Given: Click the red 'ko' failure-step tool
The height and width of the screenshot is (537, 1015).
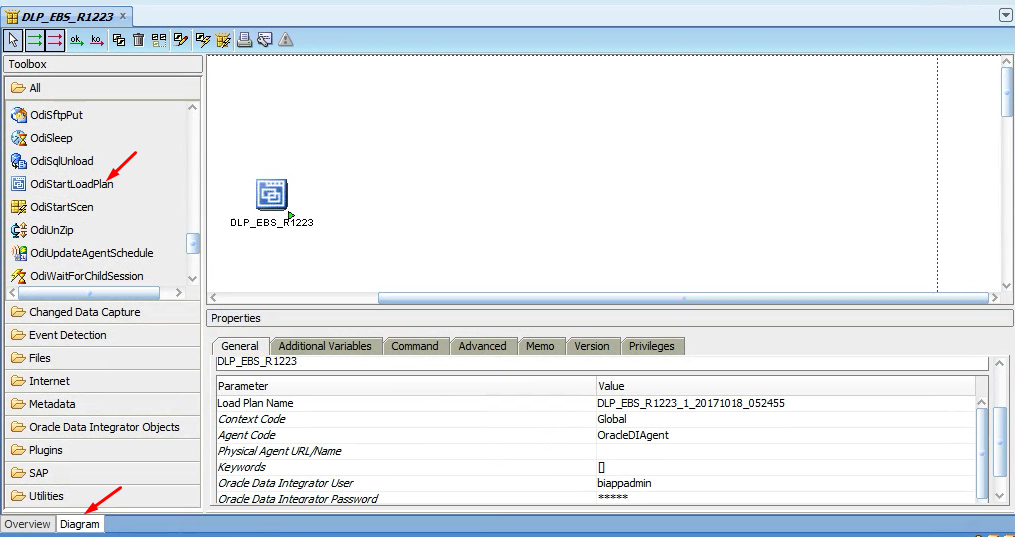Looking at the screenshot, I should tap(97, 40).
